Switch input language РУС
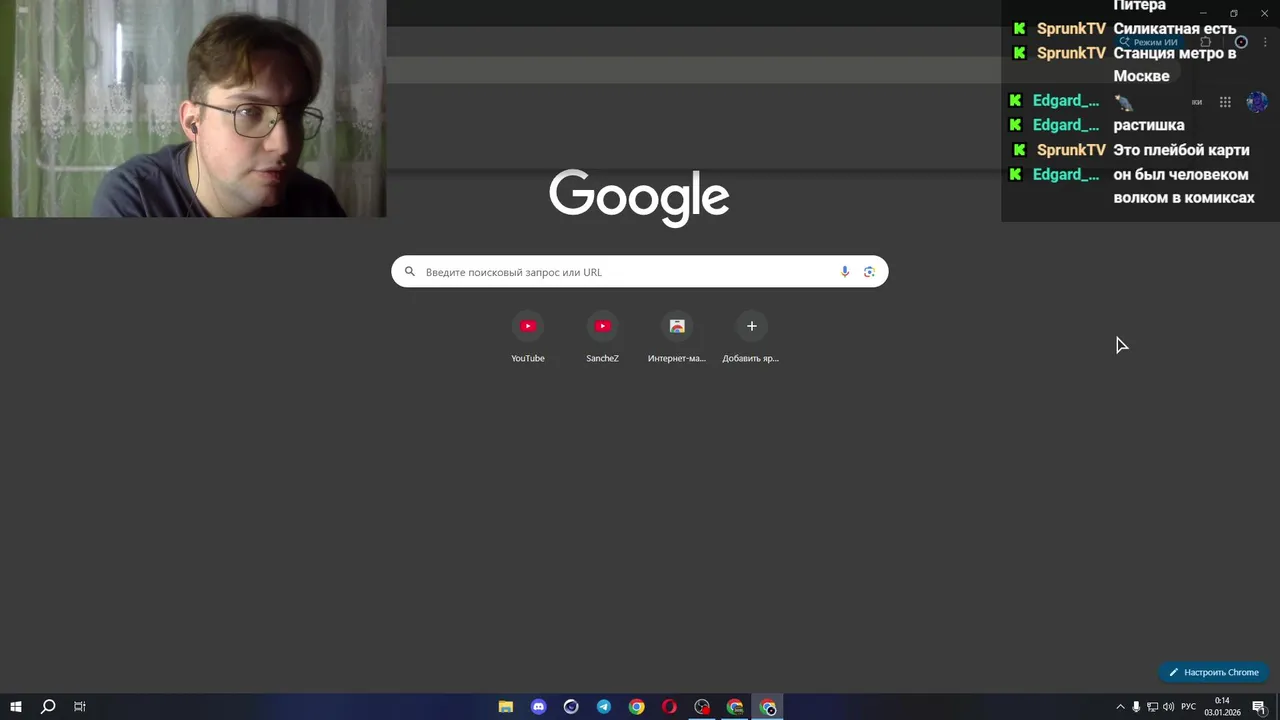 click(x=1188, y=707)
